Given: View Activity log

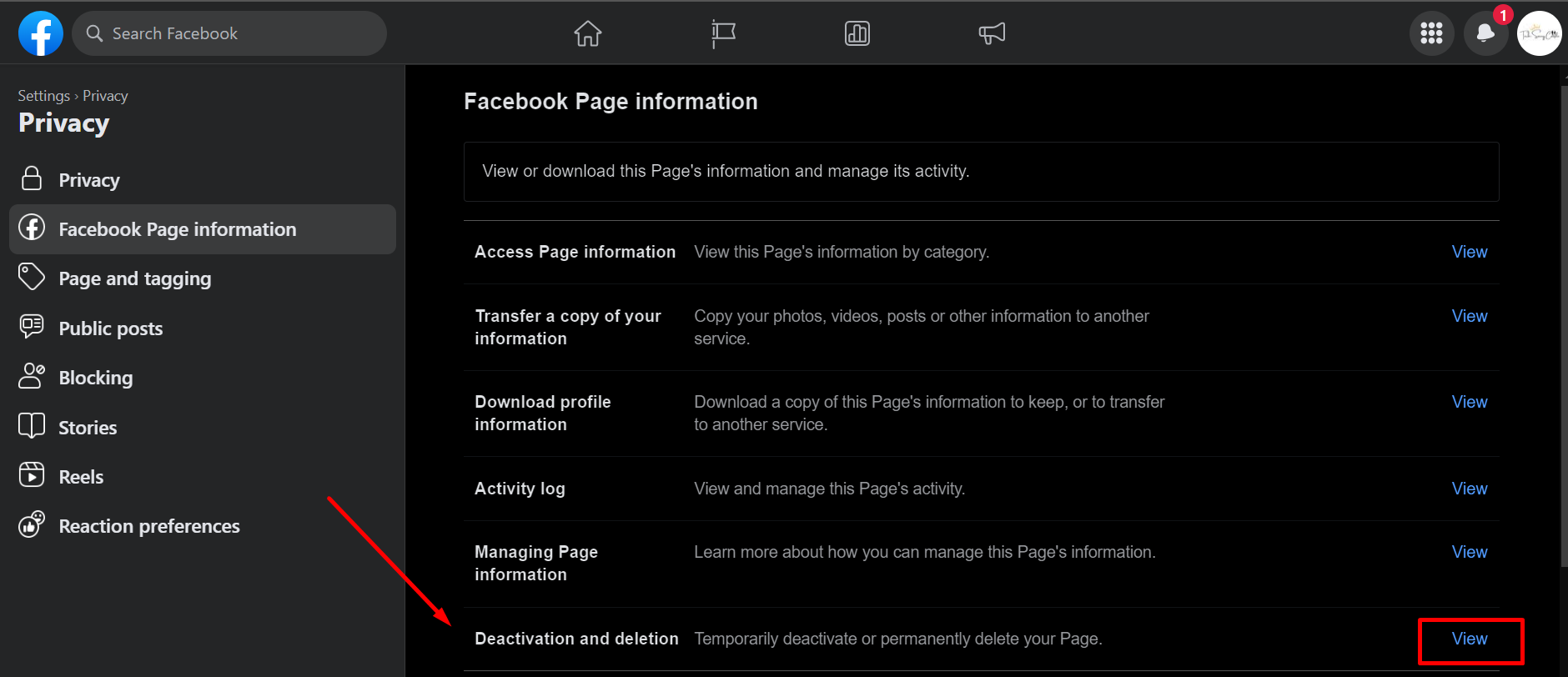Looking at the screenshot, I should pyautogui.click(x=1470, y=489).
